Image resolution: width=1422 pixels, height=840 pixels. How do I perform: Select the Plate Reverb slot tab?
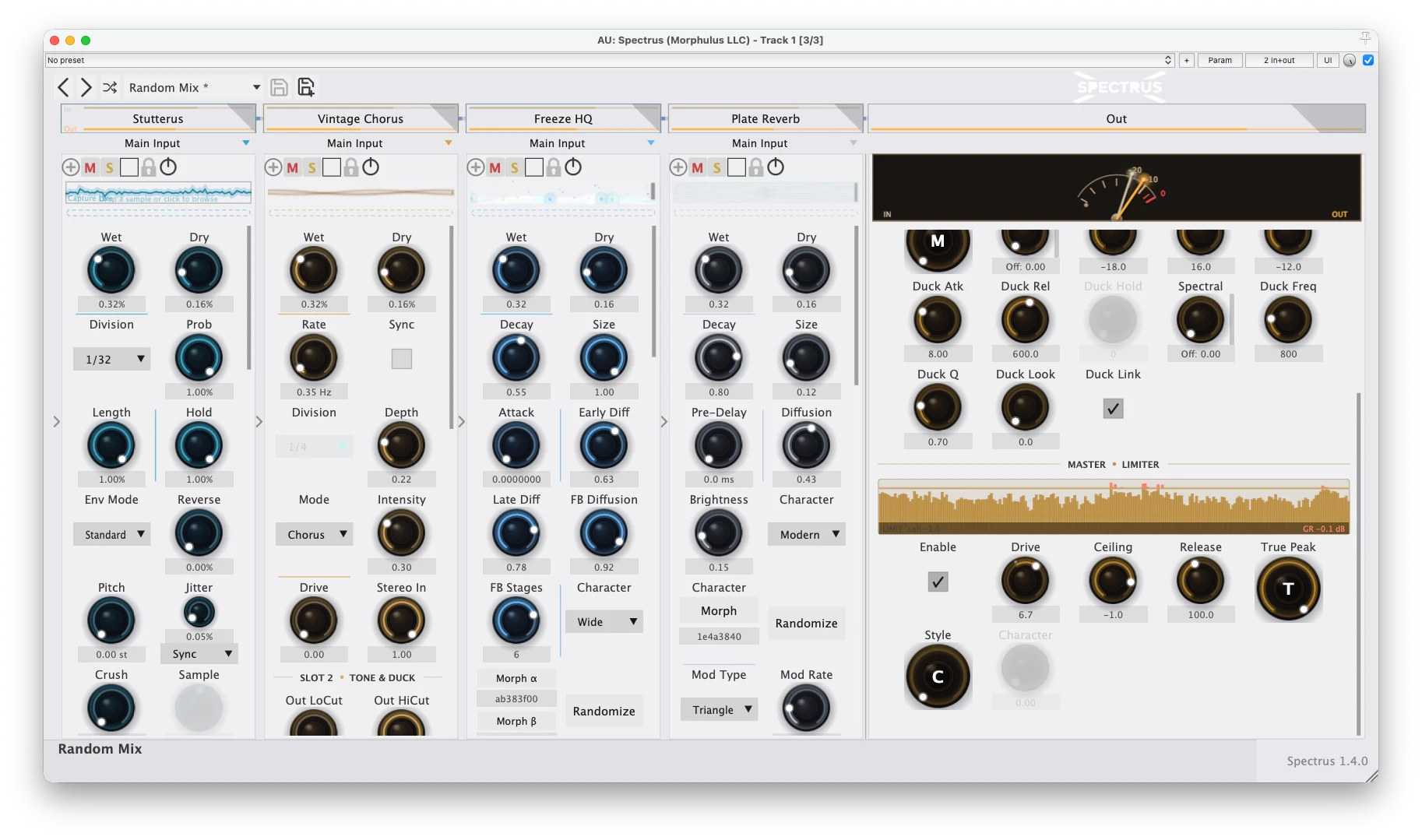[766, 118]
